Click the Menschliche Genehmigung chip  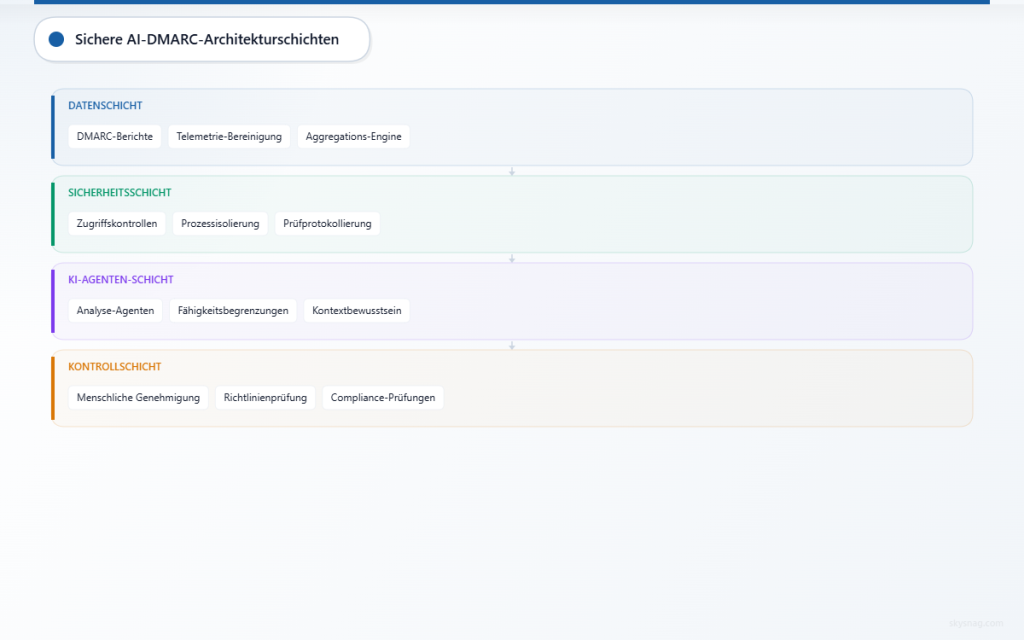coord(138,397)
